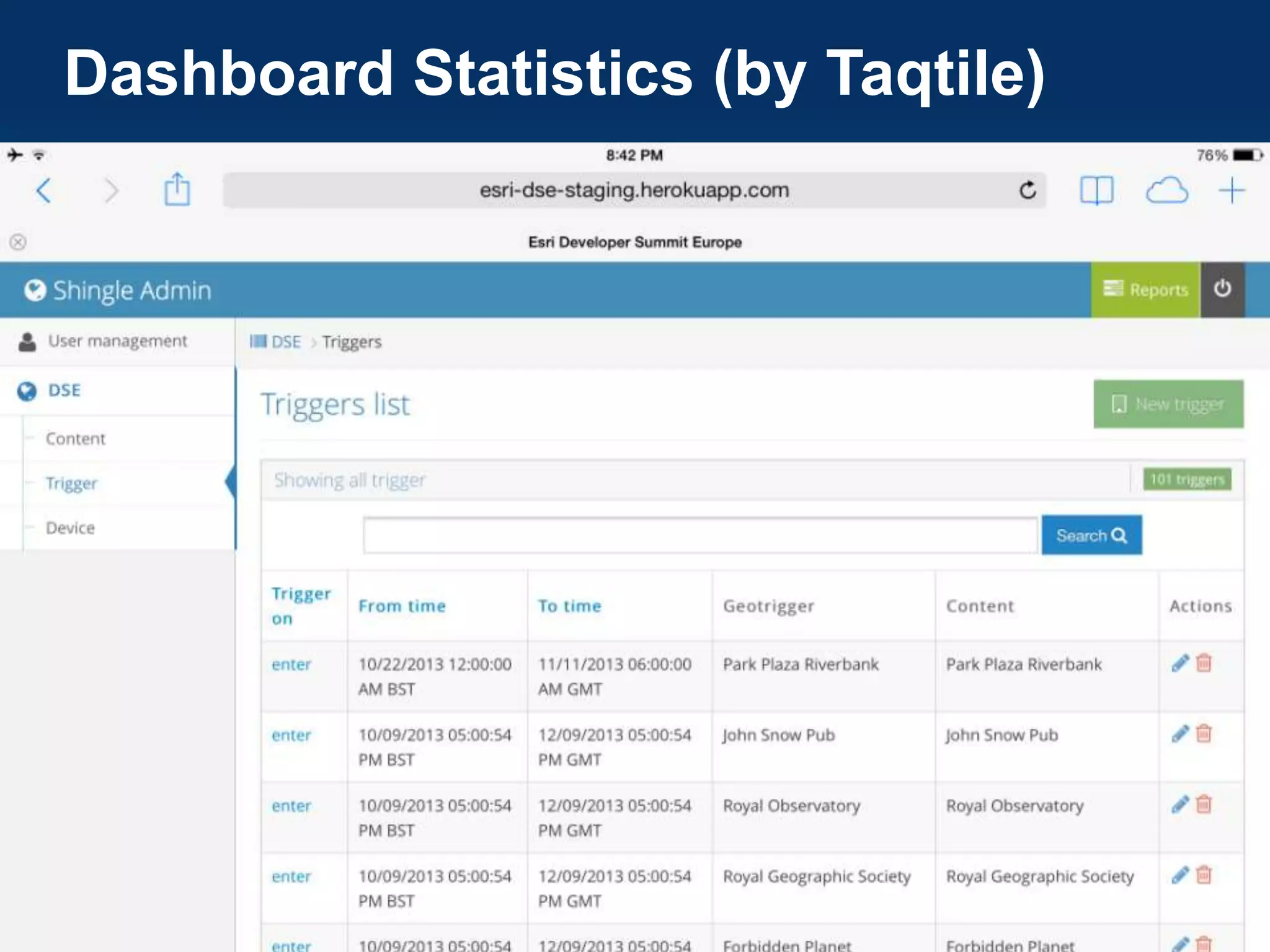The width and height of the screenshot is (1270, 952).
Task: Edit the John Snow Pub trigger pencil icon
Action: (x=1180, y=734)
